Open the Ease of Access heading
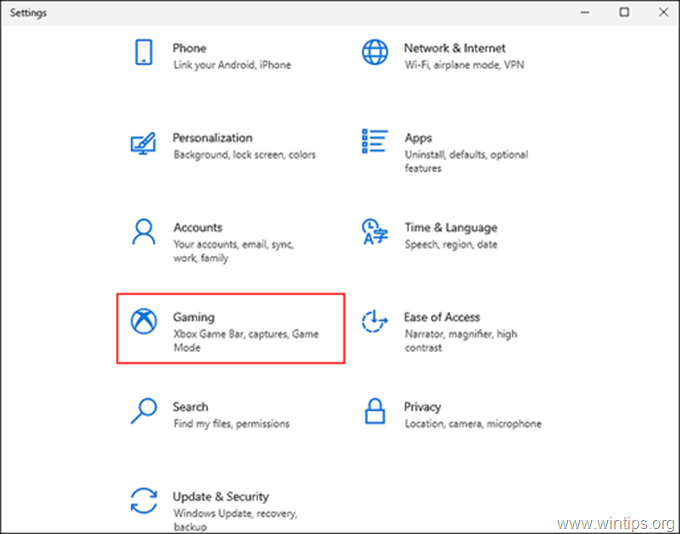 coord(442,317)
